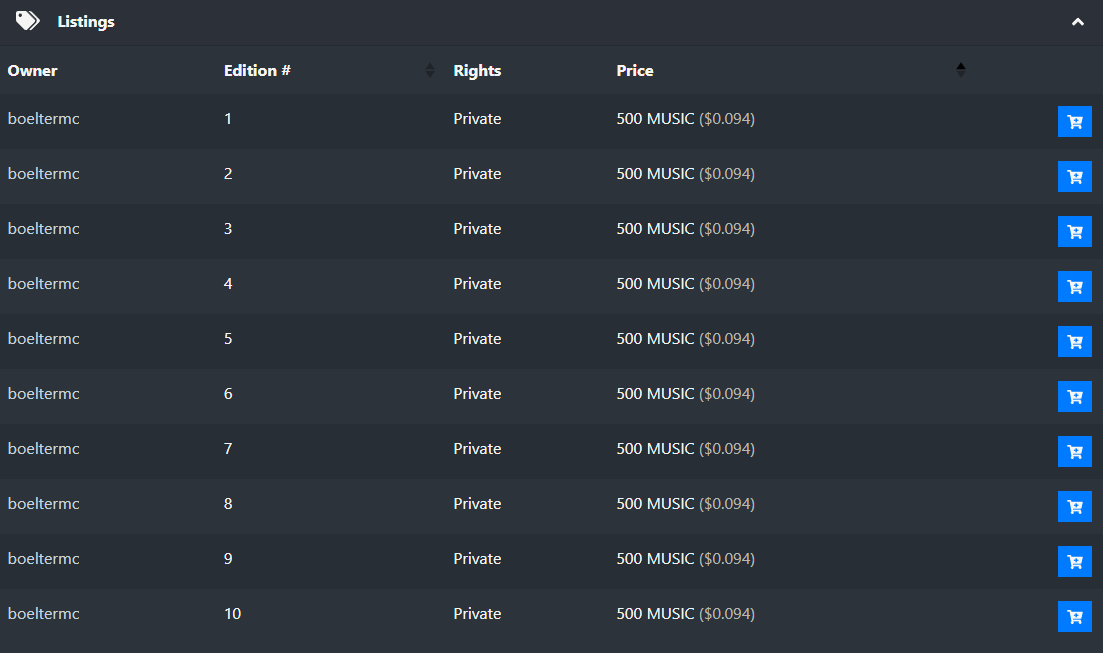The width and height of the screenshot is (1103, 653).
Task: Add edition 5 to the cart
Action: 1074,341
